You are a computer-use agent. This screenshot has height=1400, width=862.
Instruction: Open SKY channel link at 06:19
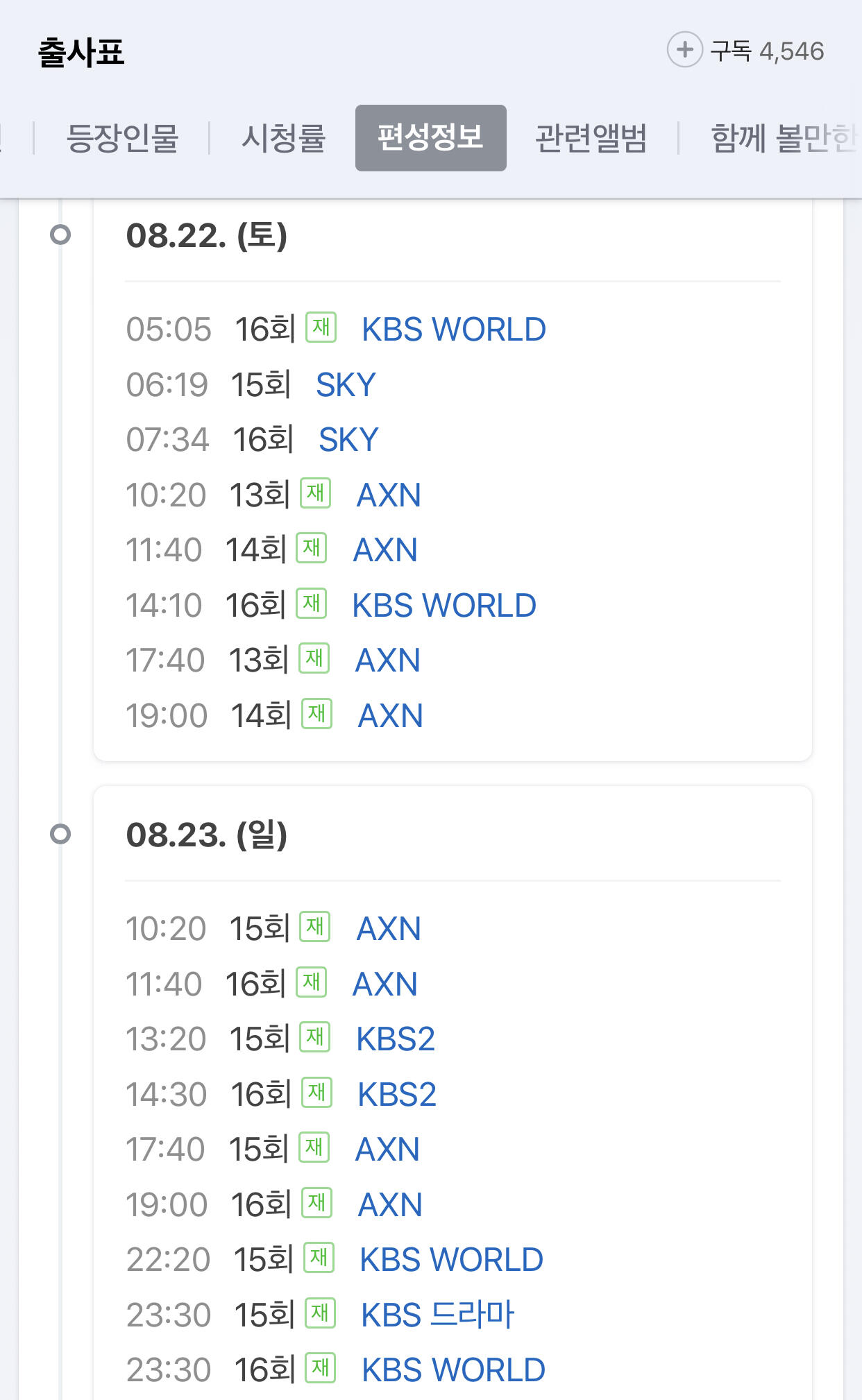click(x=346, y=385)
